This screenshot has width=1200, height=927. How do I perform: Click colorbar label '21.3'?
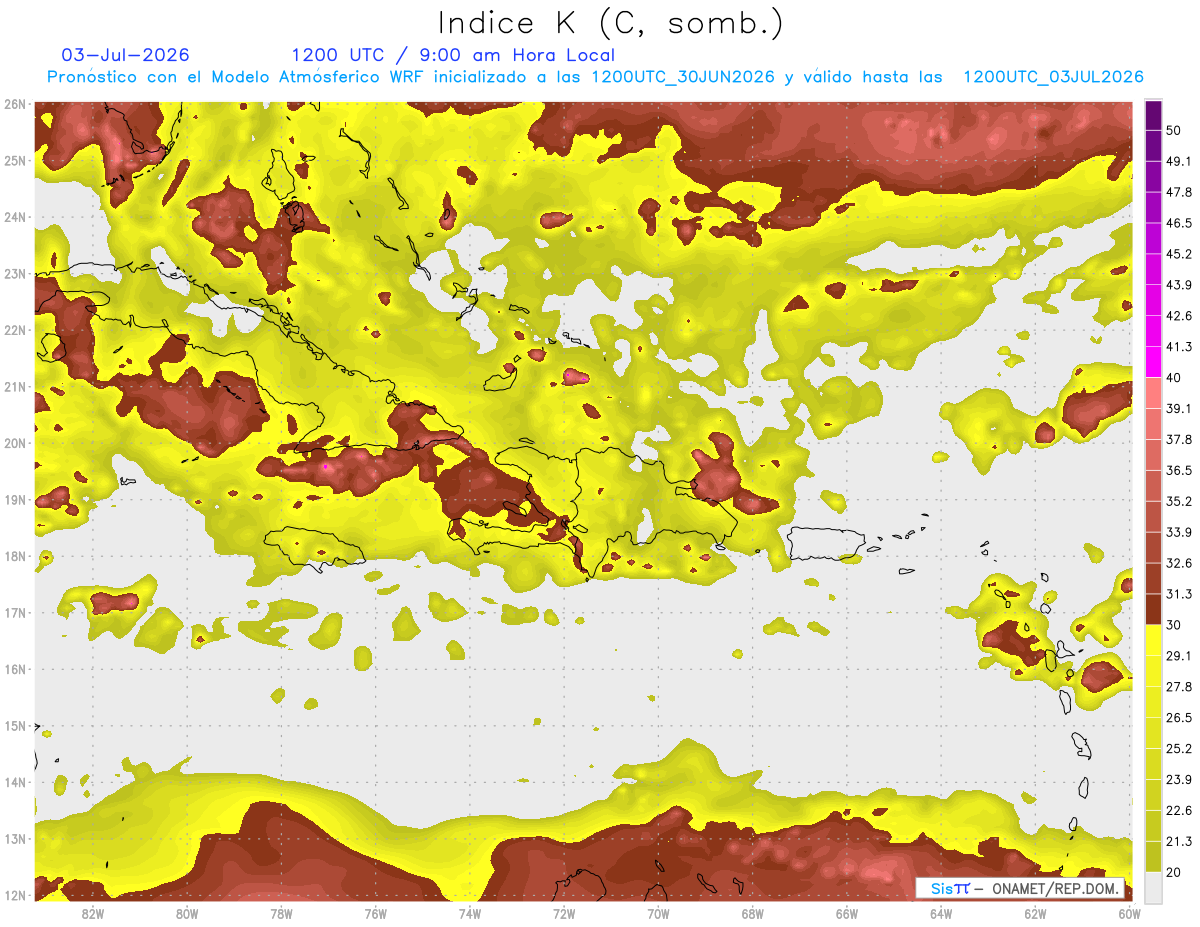tap(1179, 841)
